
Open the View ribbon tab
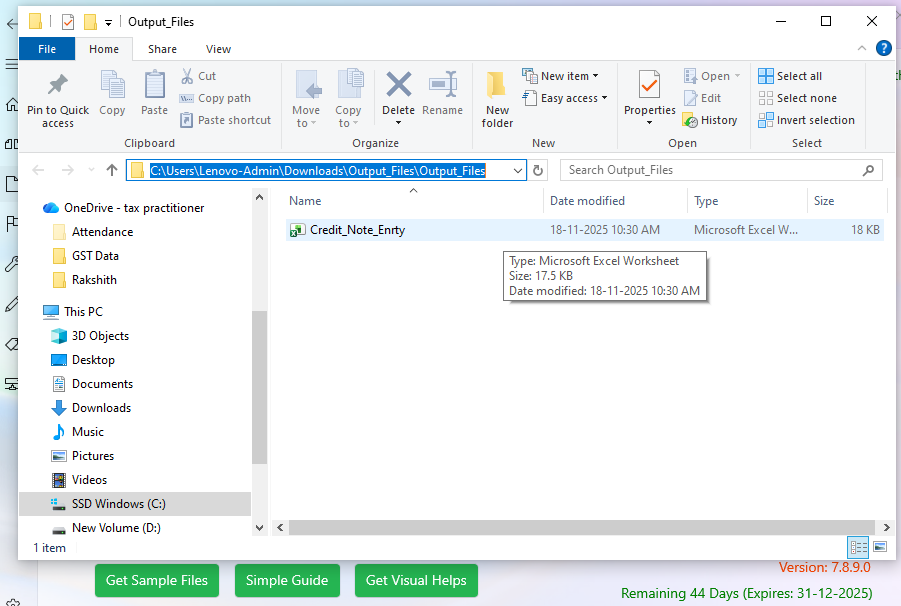[218, 49]
